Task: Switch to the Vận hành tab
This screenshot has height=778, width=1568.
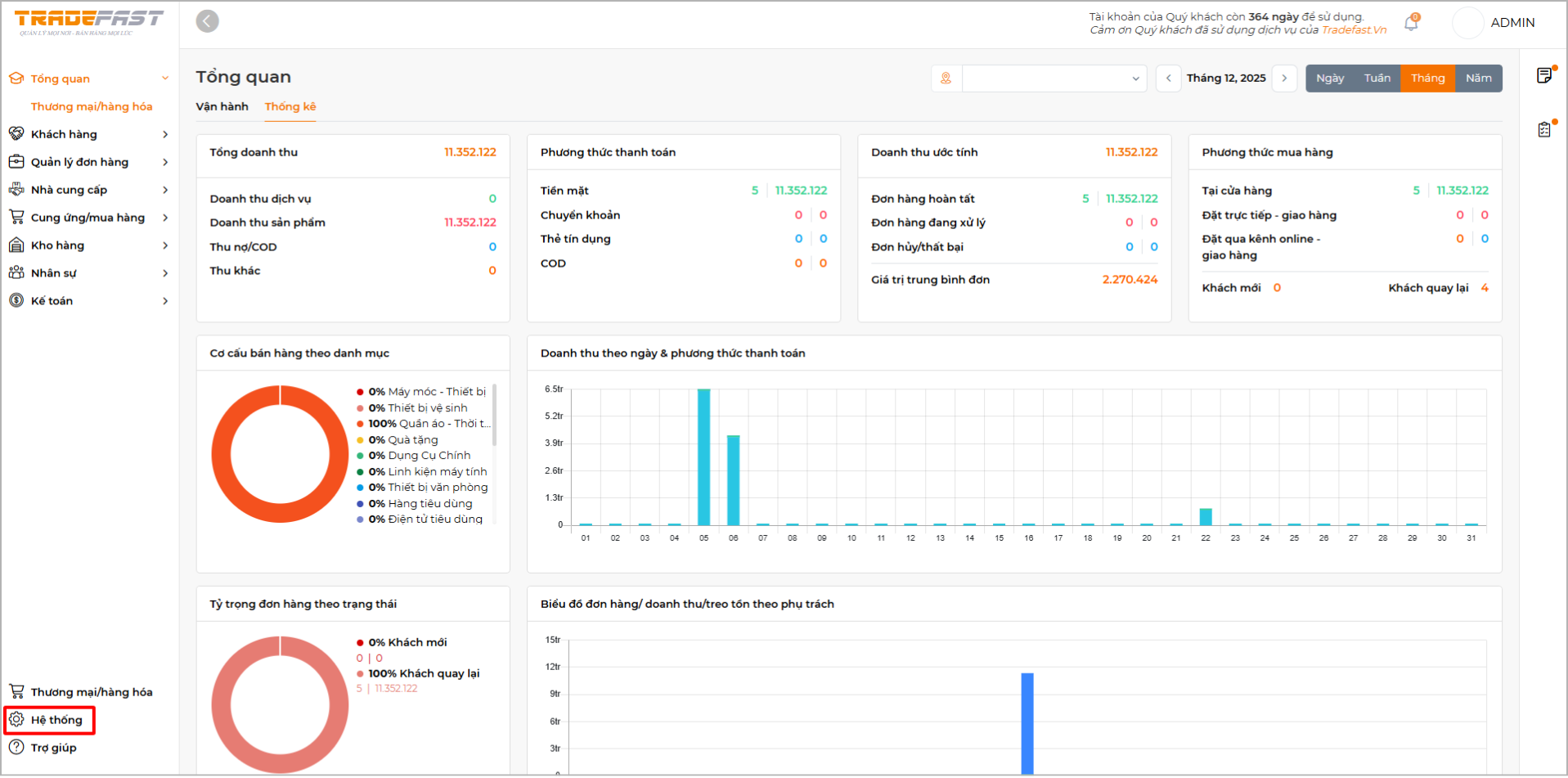Action: pyautogui.click(x=222, y=106)
